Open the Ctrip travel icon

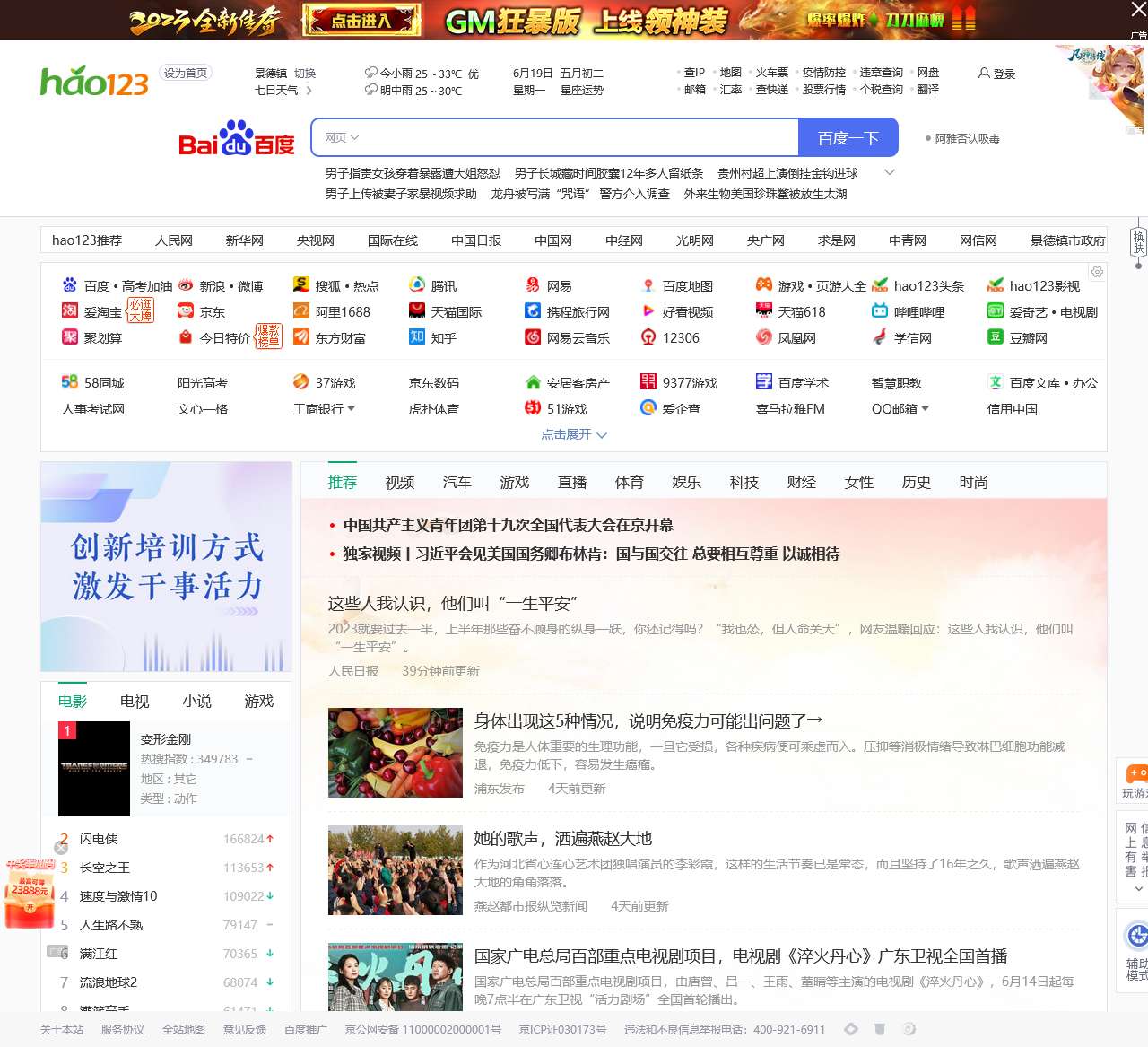pos(533,311)
